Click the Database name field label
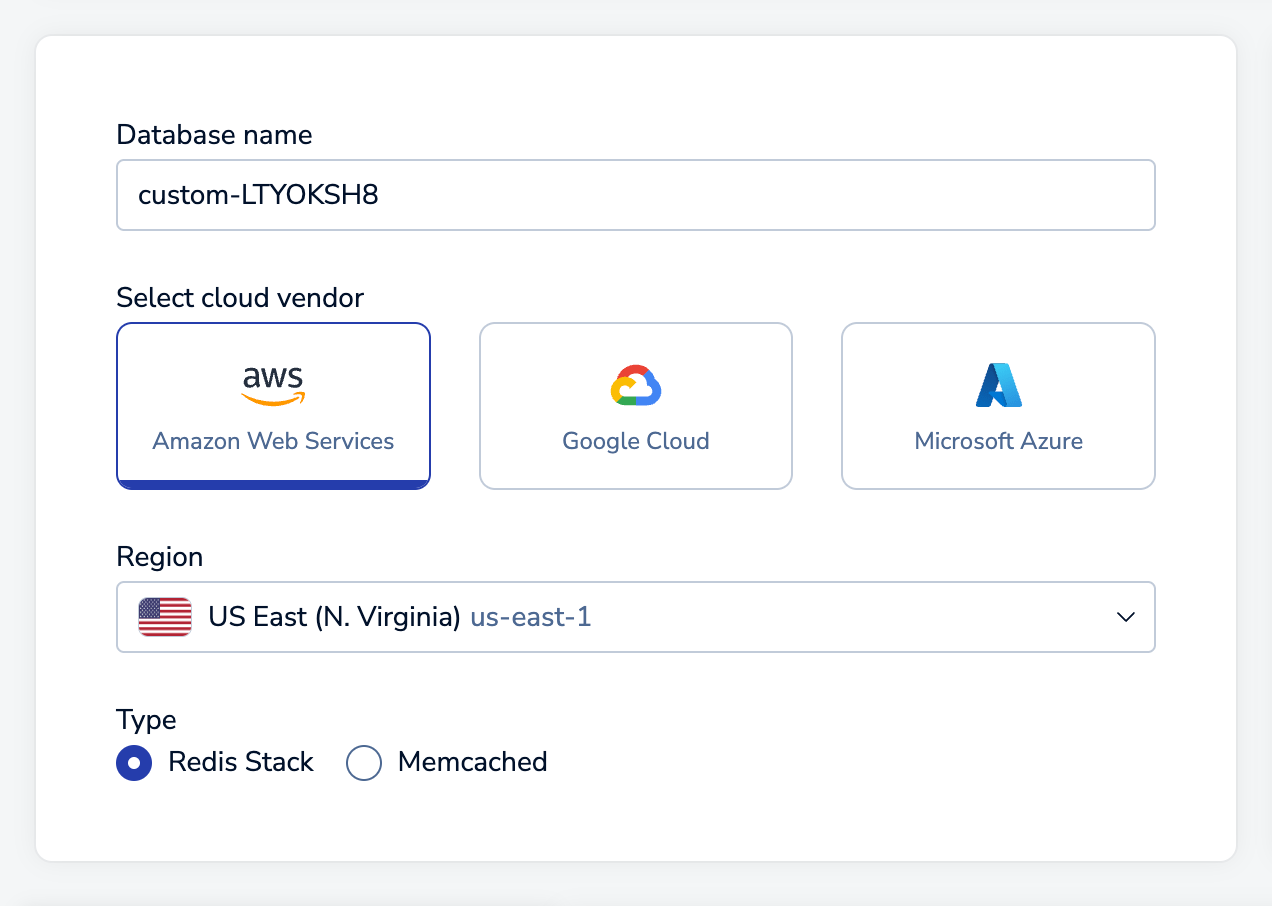1272x906 pixels. click(x=214, y=135)
